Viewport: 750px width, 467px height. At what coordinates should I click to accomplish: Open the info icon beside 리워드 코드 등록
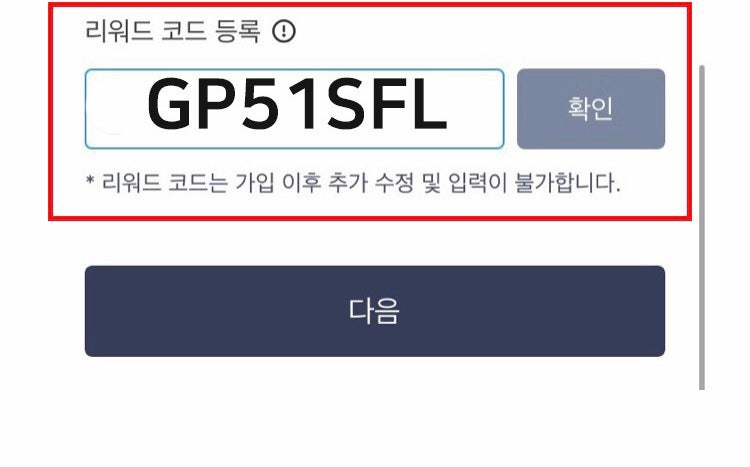(x=284, y=31)
